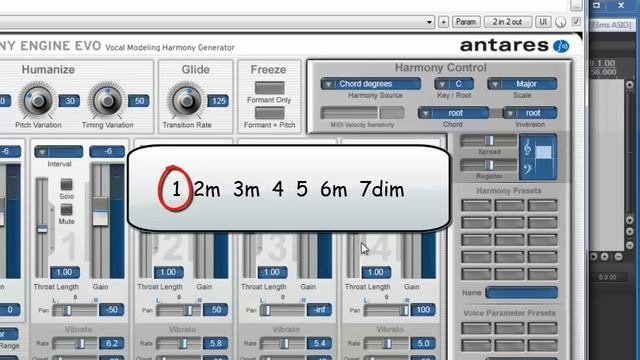
Task: Toggle the checkbox in host toolbar
Action: [576, 21]
